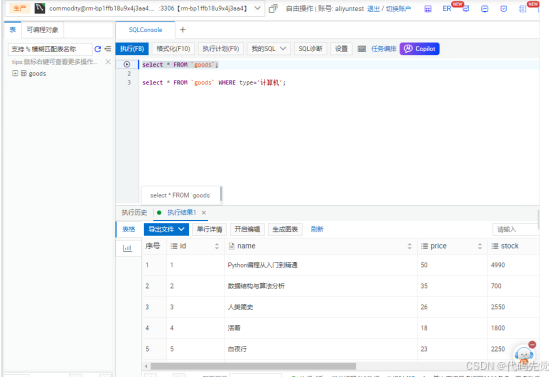The image size is (553, 377).
Task: Focus the table name fuzzy search field
Action: 50,49
